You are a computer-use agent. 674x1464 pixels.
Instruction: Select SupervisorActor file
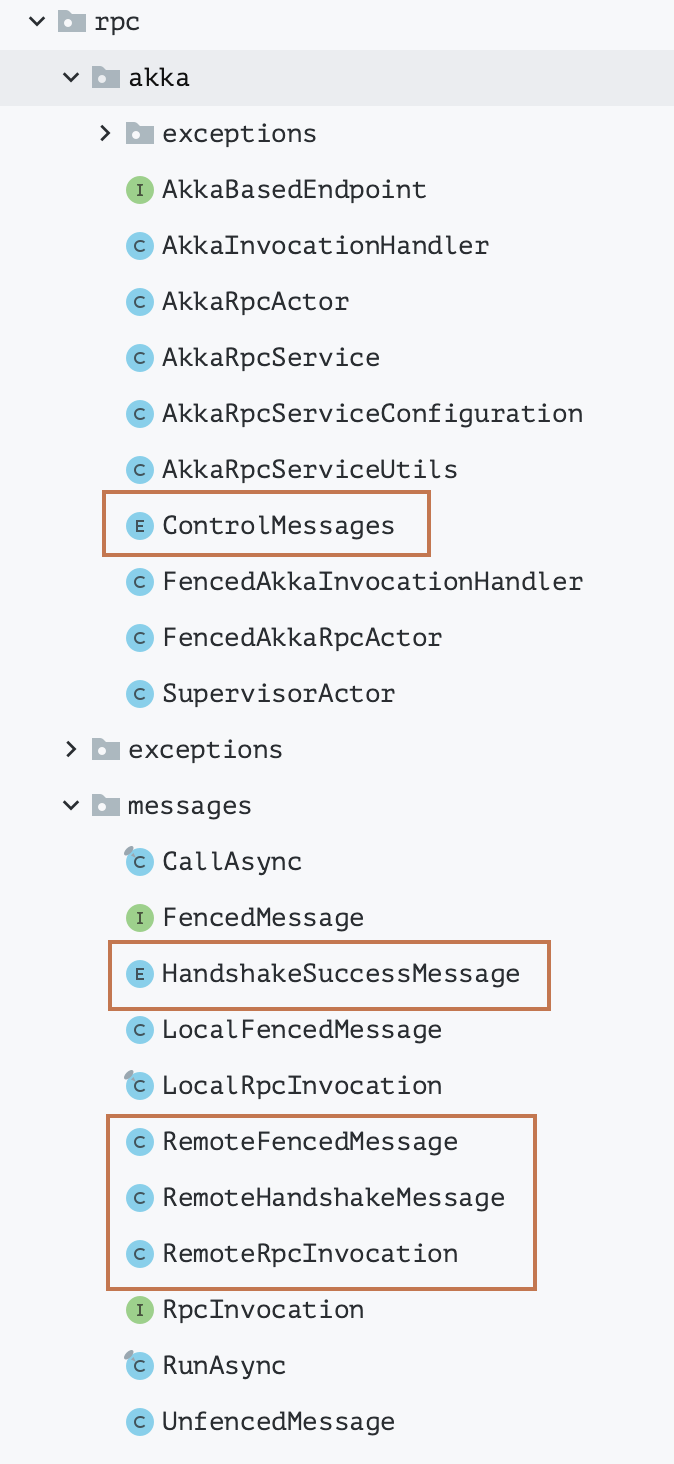(279, 693)
